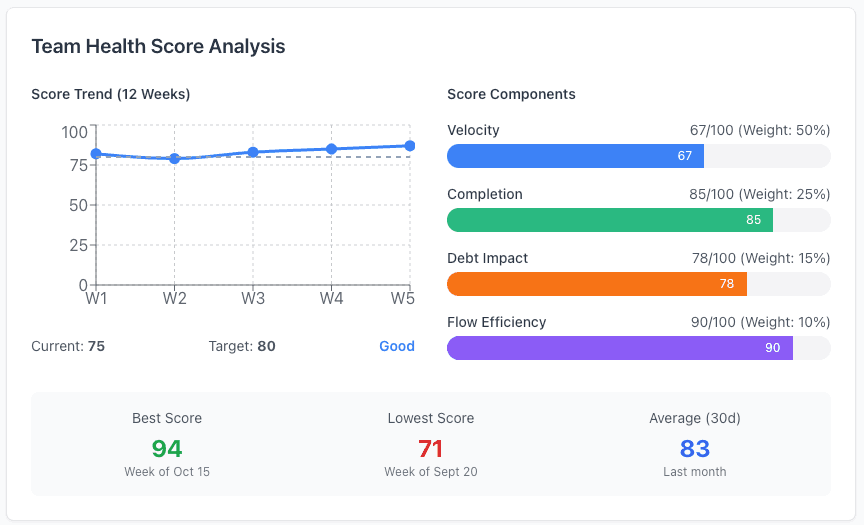Select the W4 data point on the chart
864x525 pixels.
[x=331, y=149]
